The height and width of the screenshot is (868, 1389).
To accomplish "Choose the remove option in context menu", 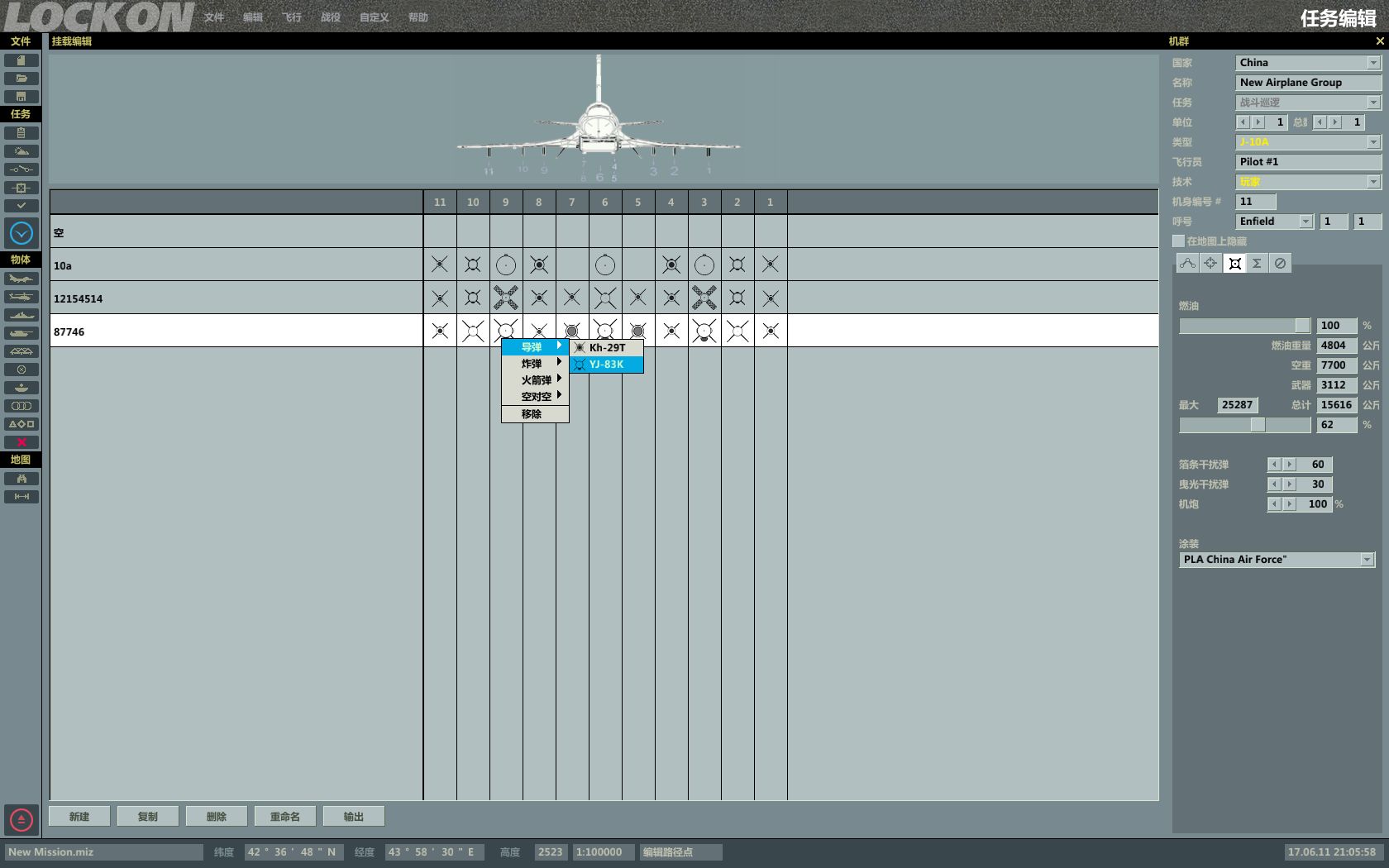I will tap(535, 414).
